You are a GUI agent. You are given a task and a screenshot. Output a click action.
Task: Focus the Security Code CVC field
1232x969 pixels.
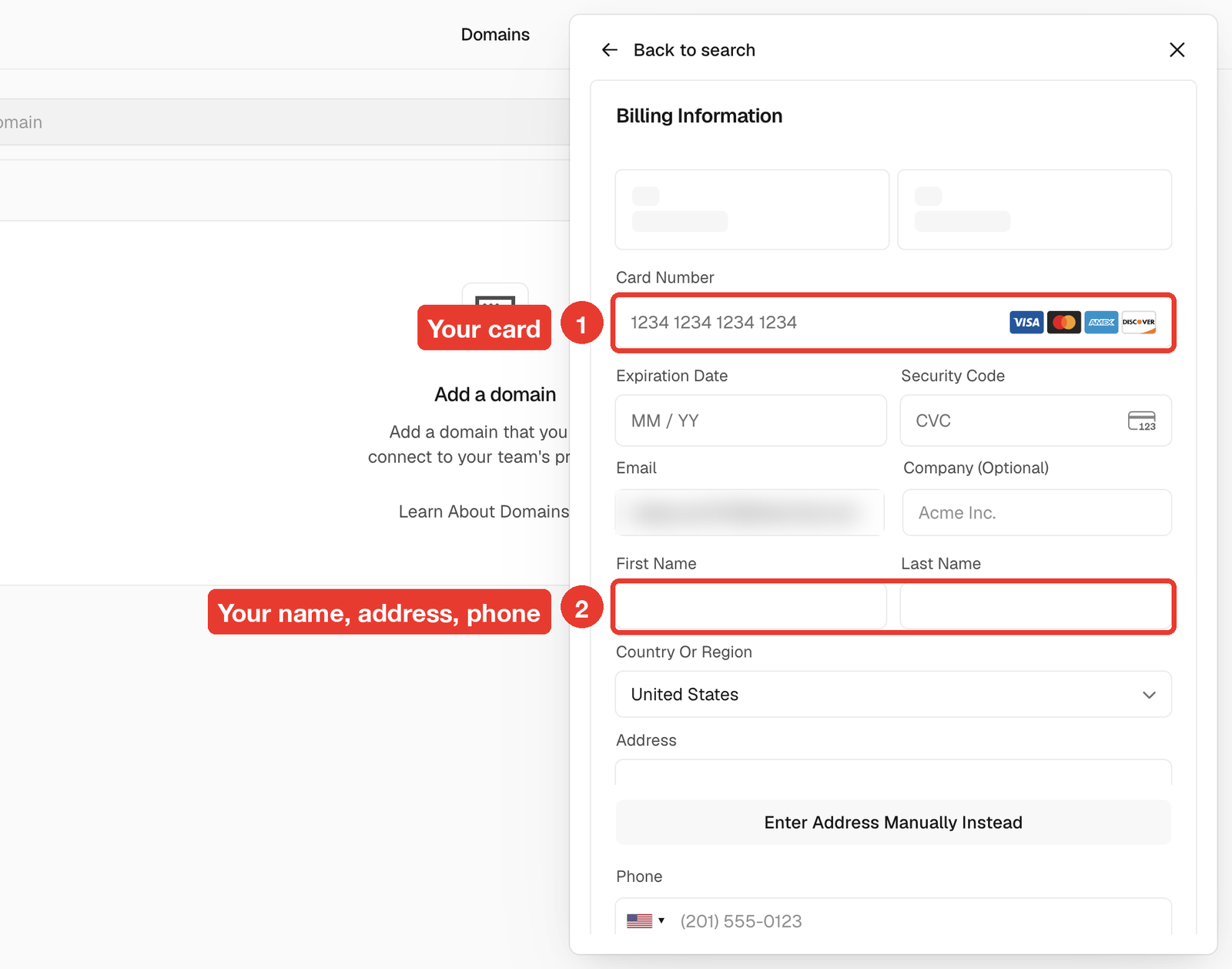tap(1036, 421)
